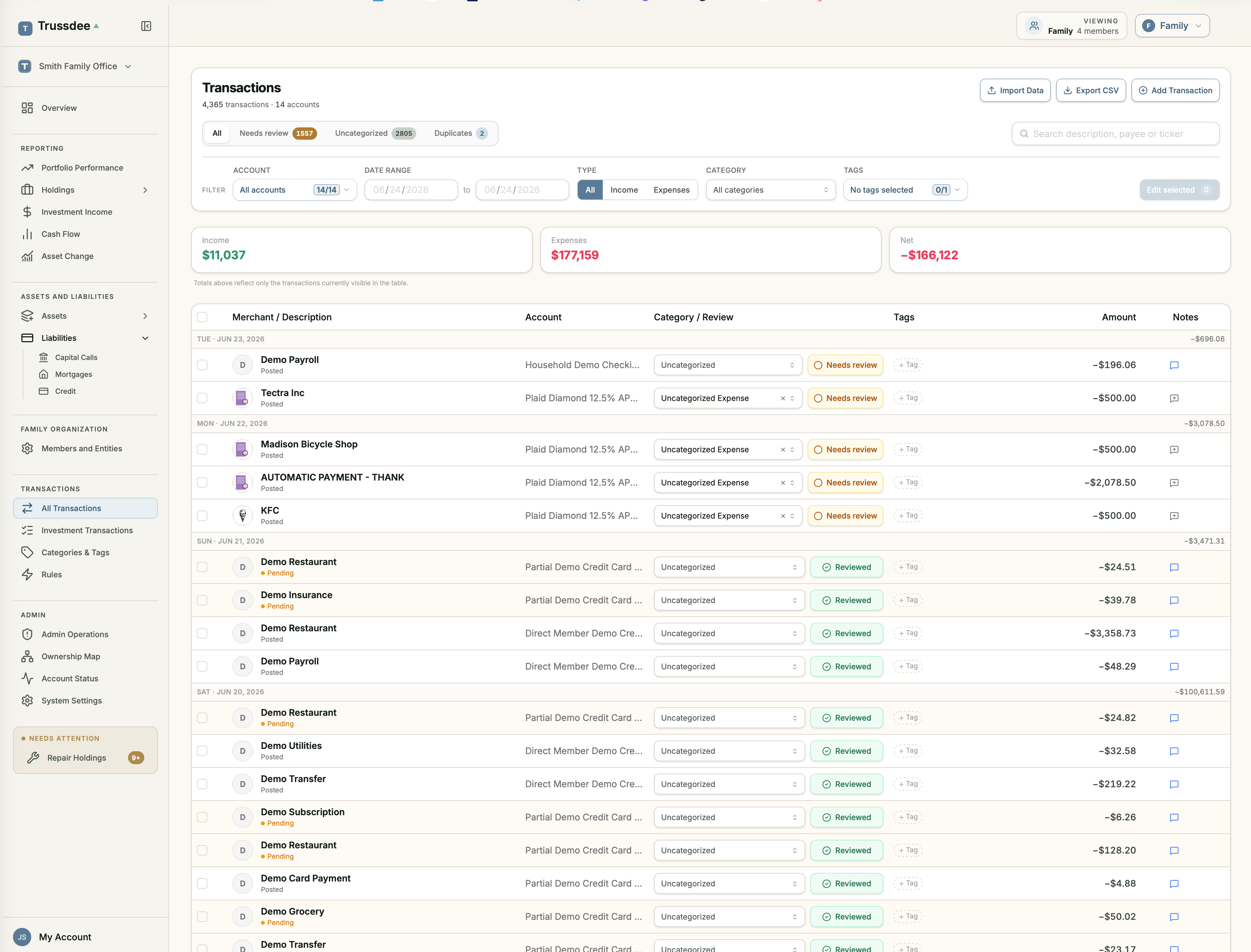
Task: Click the Cash Flow bar chart icon
Action: [x=27, y=234]
